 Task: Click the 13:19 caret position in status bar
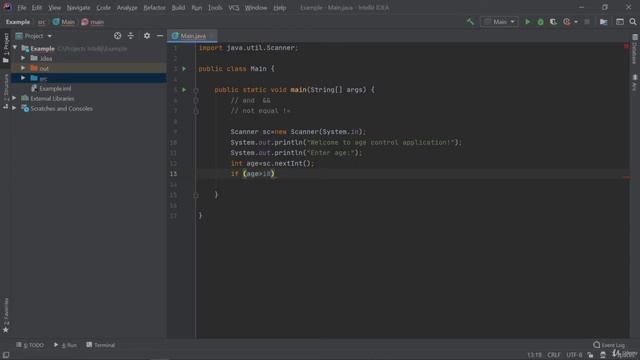coord(534,355)
